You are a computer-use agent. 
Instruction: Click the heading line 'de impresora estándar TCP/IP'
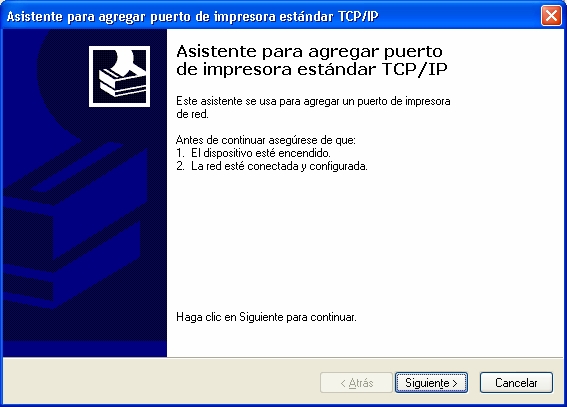[312, 69]
